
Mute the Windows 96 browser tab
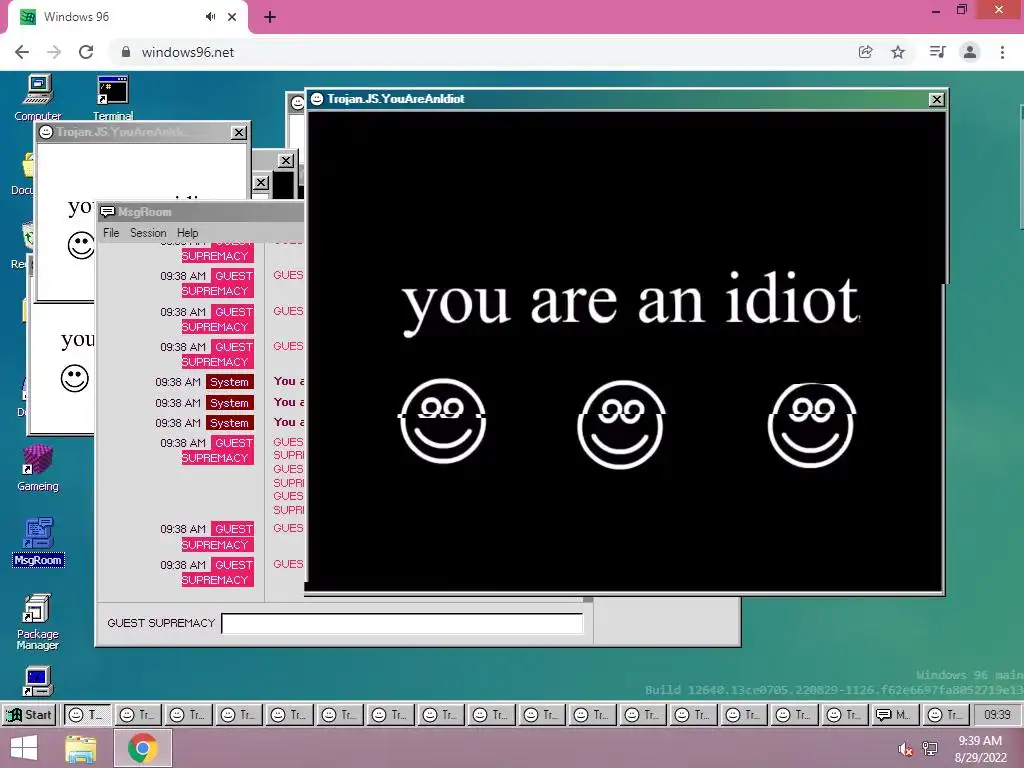(210, 17)
